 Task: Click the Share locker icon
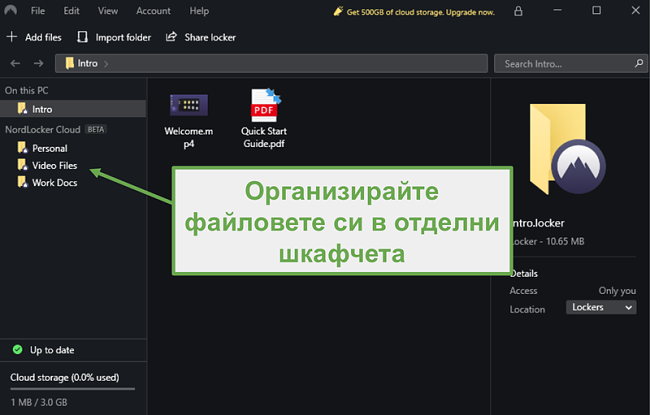pos(171,36)
